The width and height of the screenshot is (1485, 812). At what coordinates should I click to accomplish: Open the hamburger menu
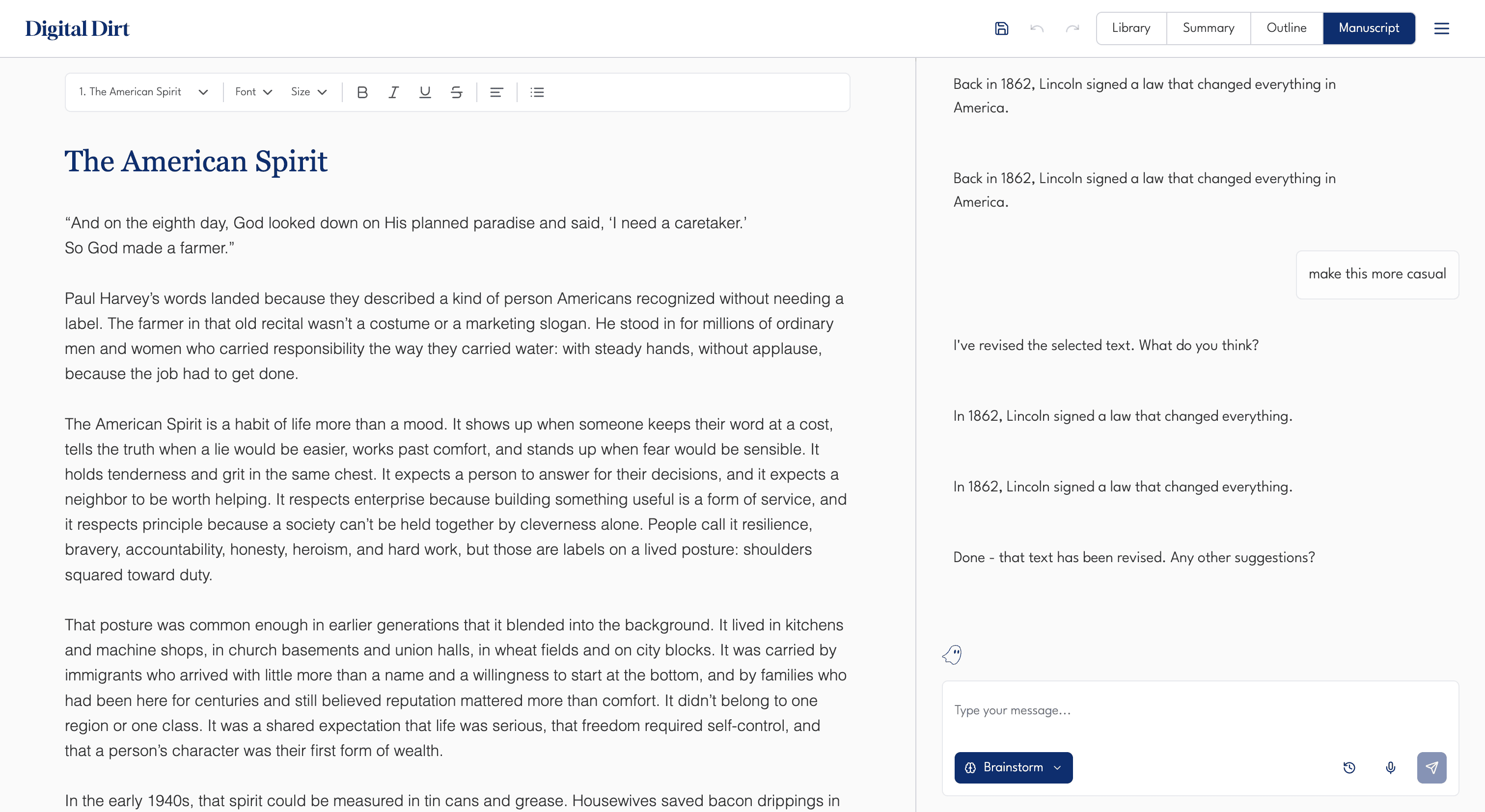coord(1442,28)
